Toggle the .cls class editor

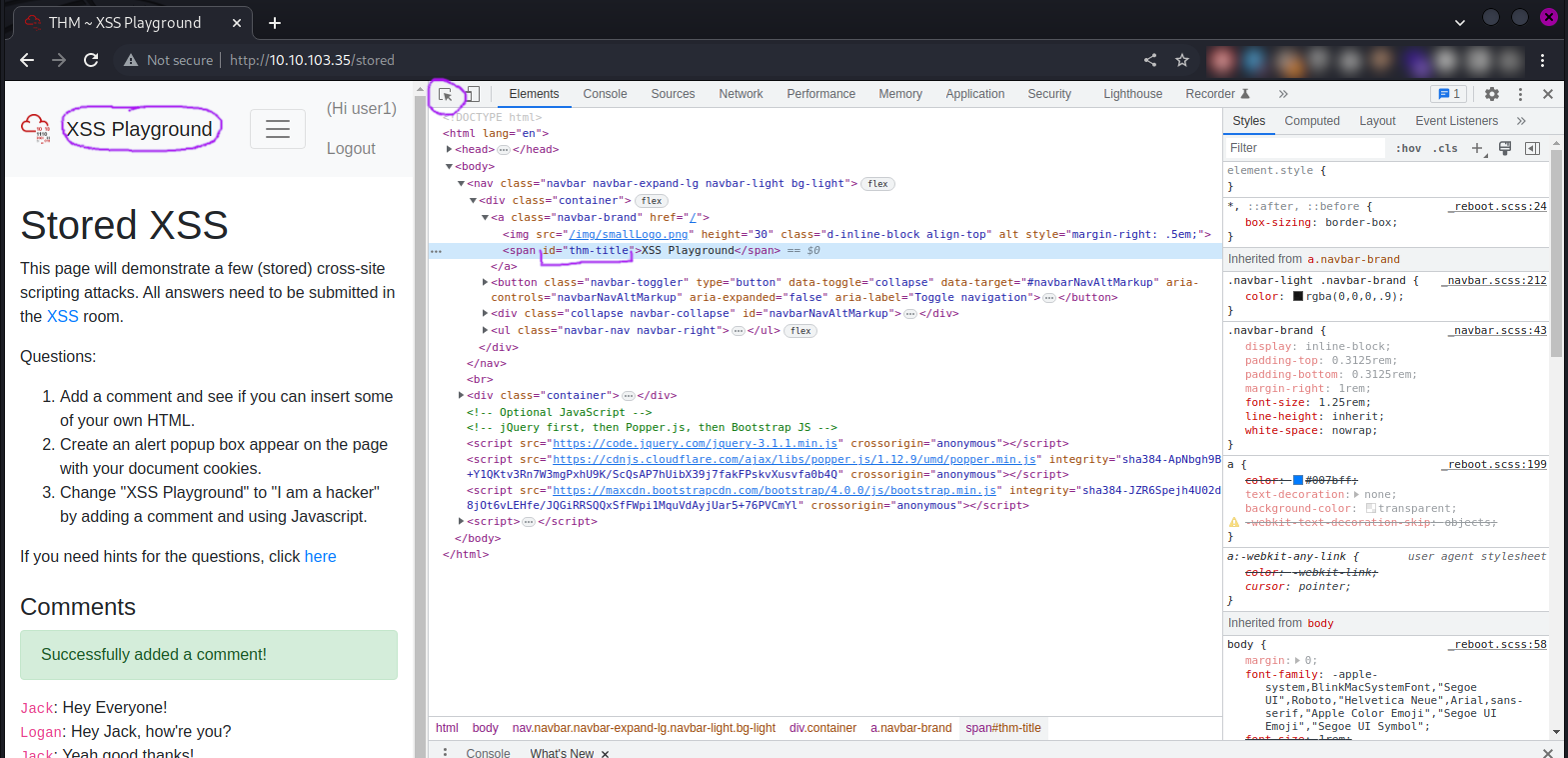pos(1445,148)
